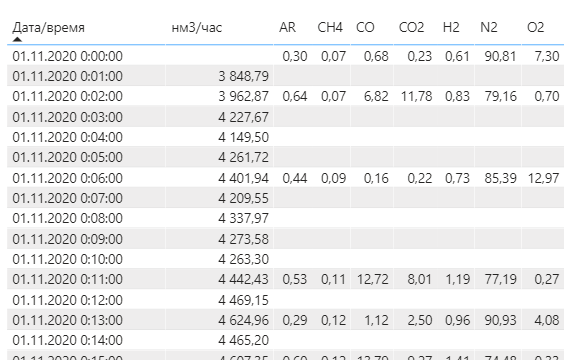The image size is (580, 360).
Task: Click the sort arrow under Дата/время
Action: [x=17, y=39]
